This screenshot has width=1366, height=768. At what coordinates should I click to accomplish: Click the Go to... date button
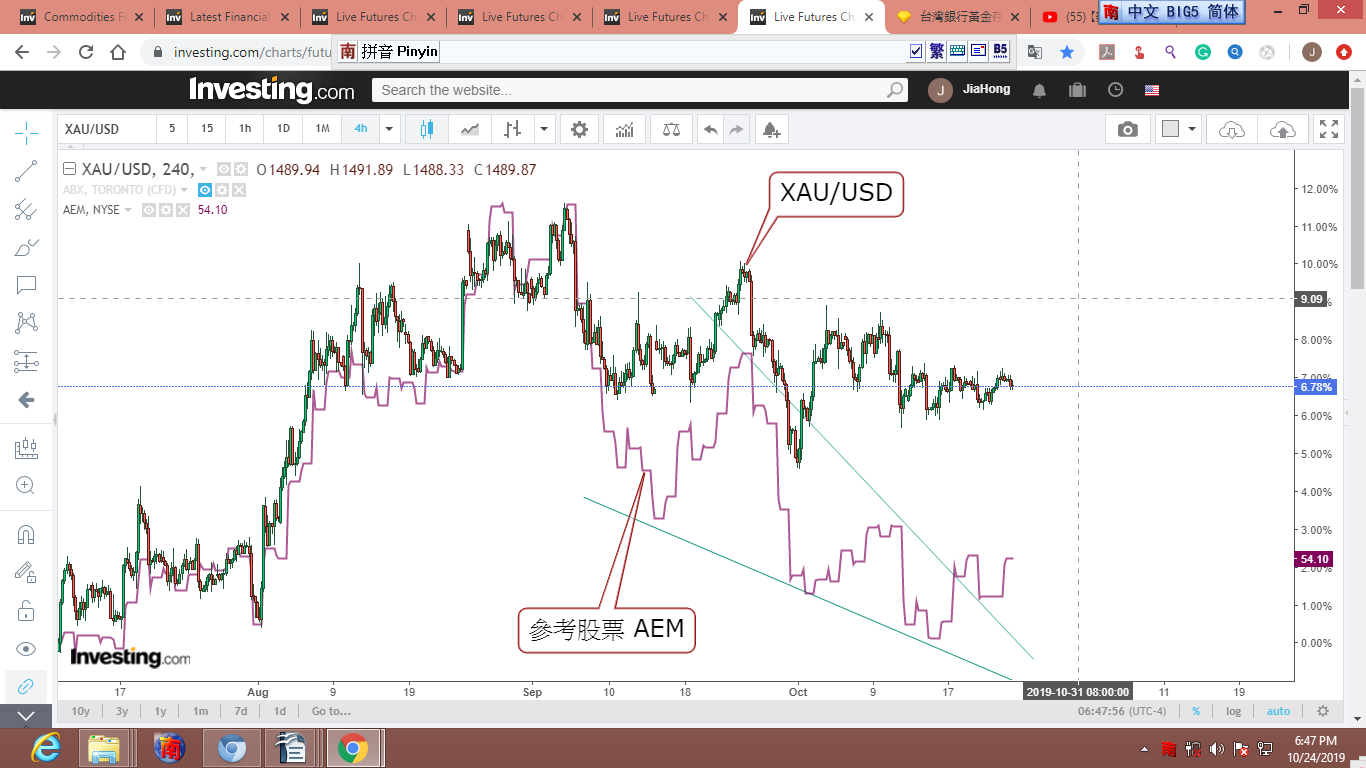tap(331, 711)
